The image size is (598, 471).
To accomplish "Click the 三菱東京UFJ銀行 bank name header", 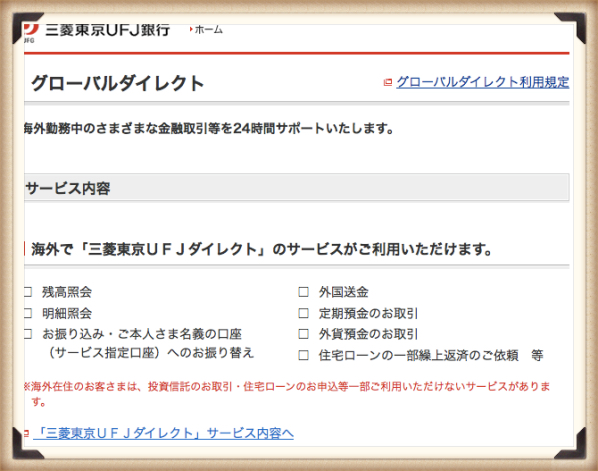I will coord(107,30).
